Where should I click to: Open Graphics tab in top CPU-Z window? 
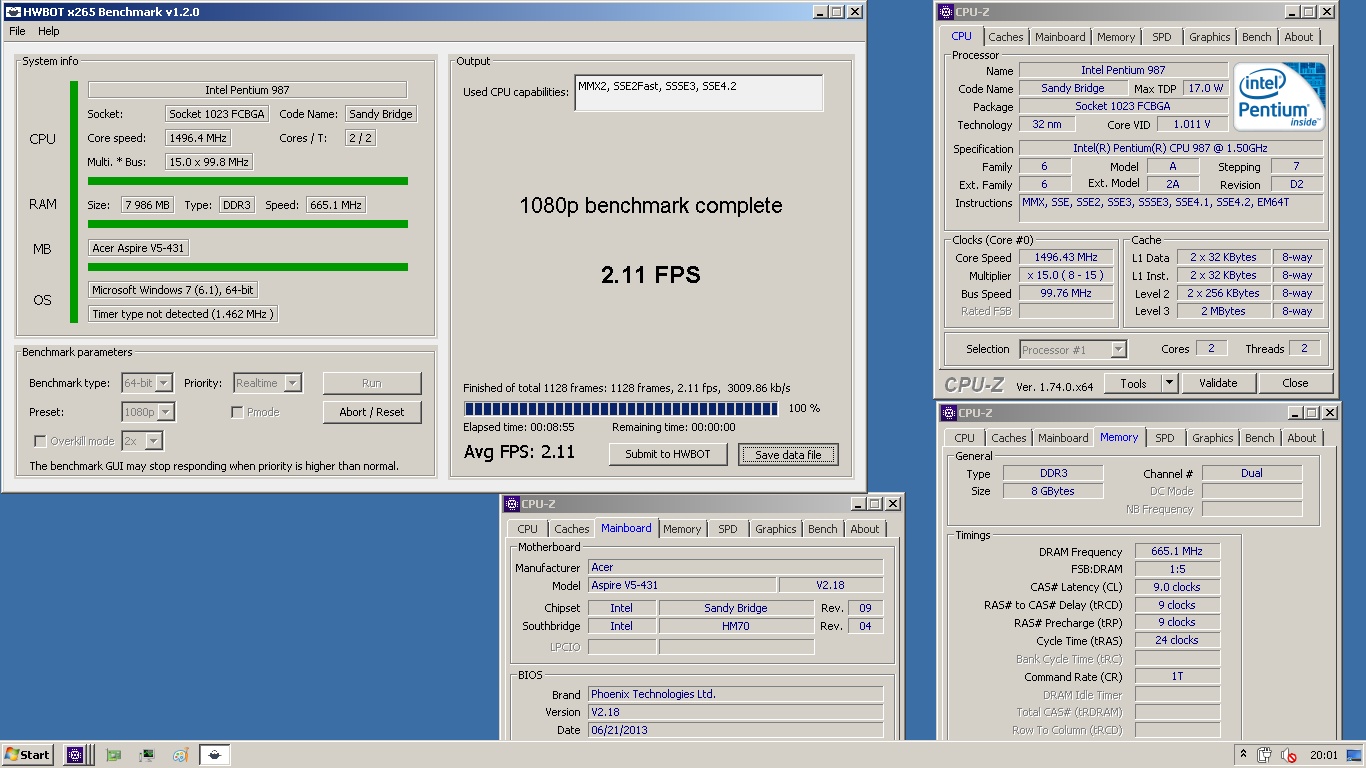pos(1210,37)
